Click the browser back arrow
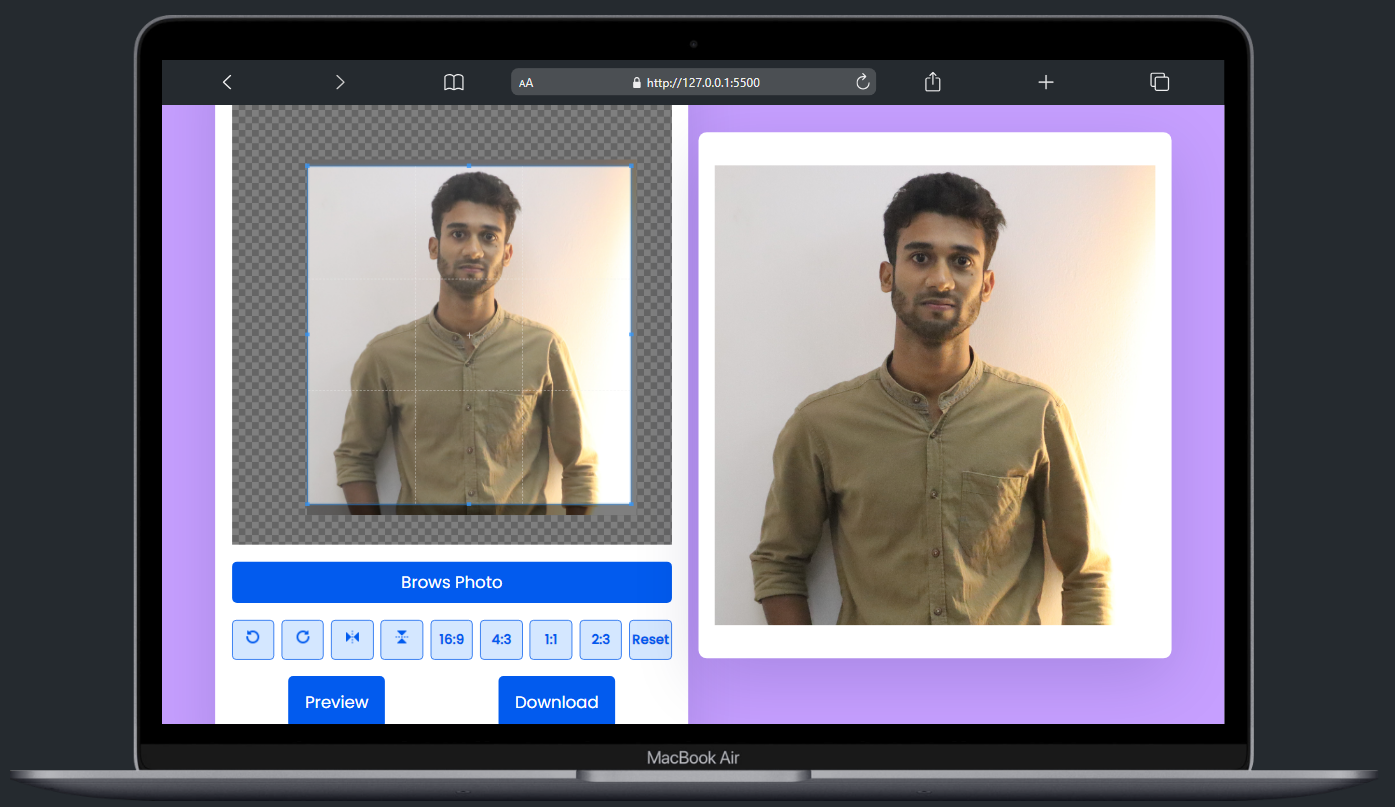Screen dimensions: 1395x807 (227, 82)
